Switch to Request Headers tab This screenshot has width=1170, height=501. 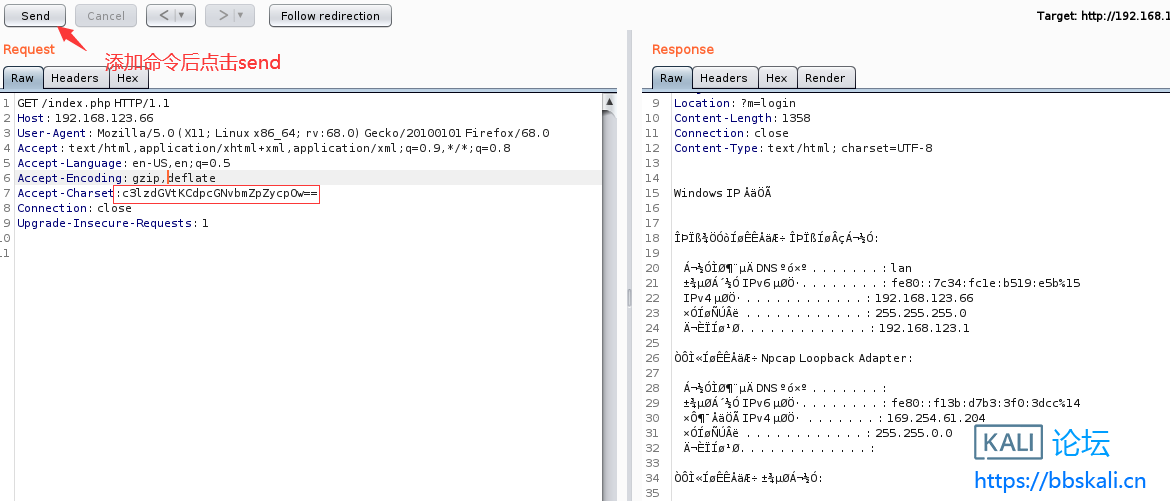75,78
